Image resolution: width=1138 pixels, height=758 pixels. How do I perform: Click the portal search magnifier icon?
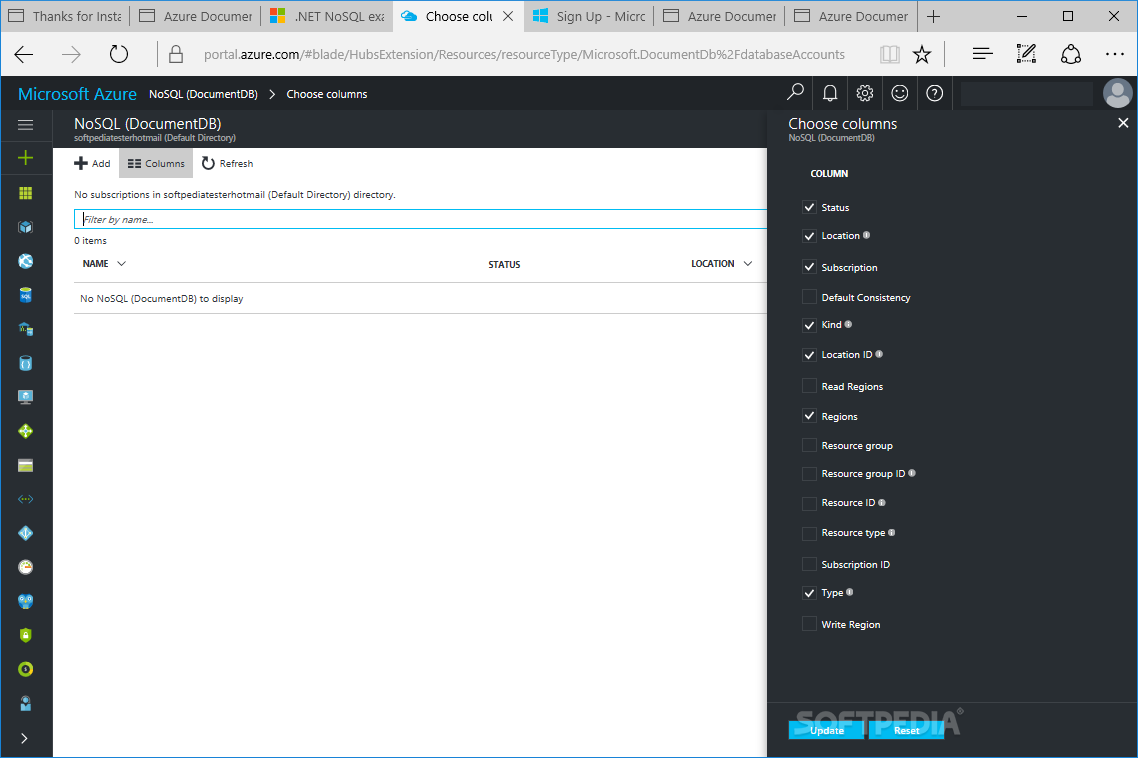pos(795,93)
